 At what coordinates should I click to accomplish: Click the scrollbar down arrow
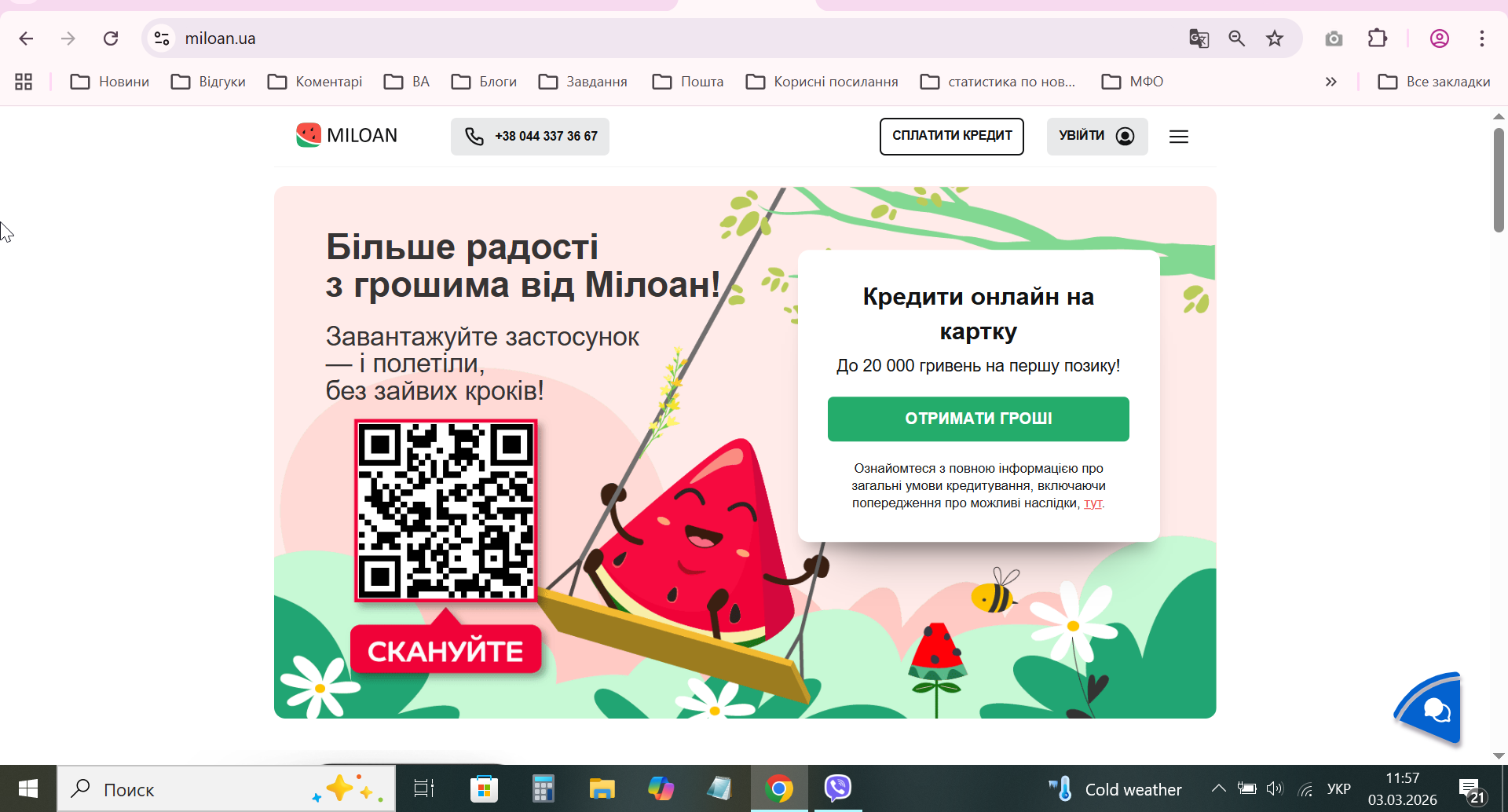coord(1499,755)
